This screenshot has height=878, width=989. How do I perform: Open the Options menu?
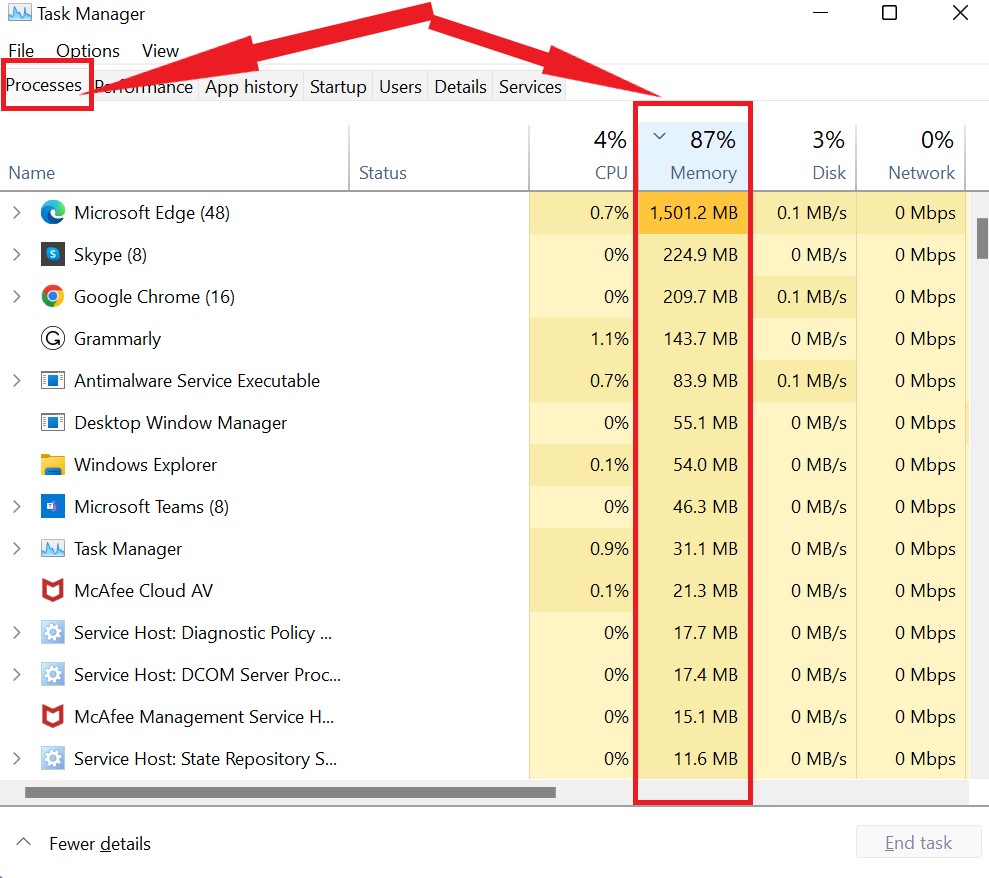coord(87,50)
